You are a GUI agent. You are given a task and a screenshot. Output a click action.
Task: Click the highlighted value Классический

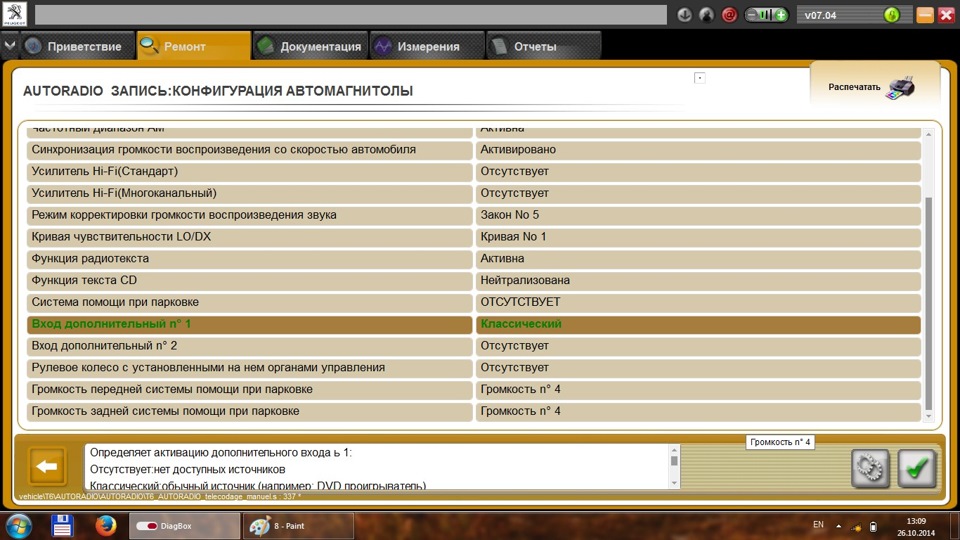coord(698,324)
